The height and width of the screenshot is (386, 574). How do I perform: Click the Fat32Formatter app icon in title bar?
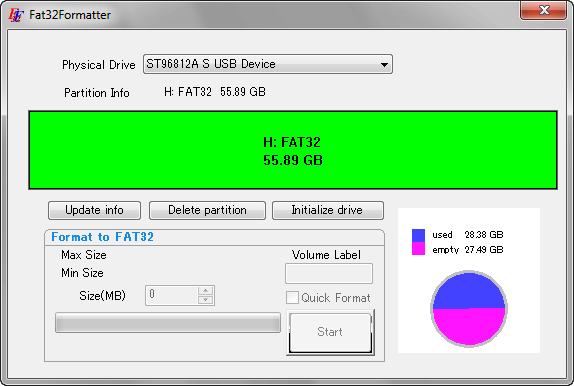16,15
